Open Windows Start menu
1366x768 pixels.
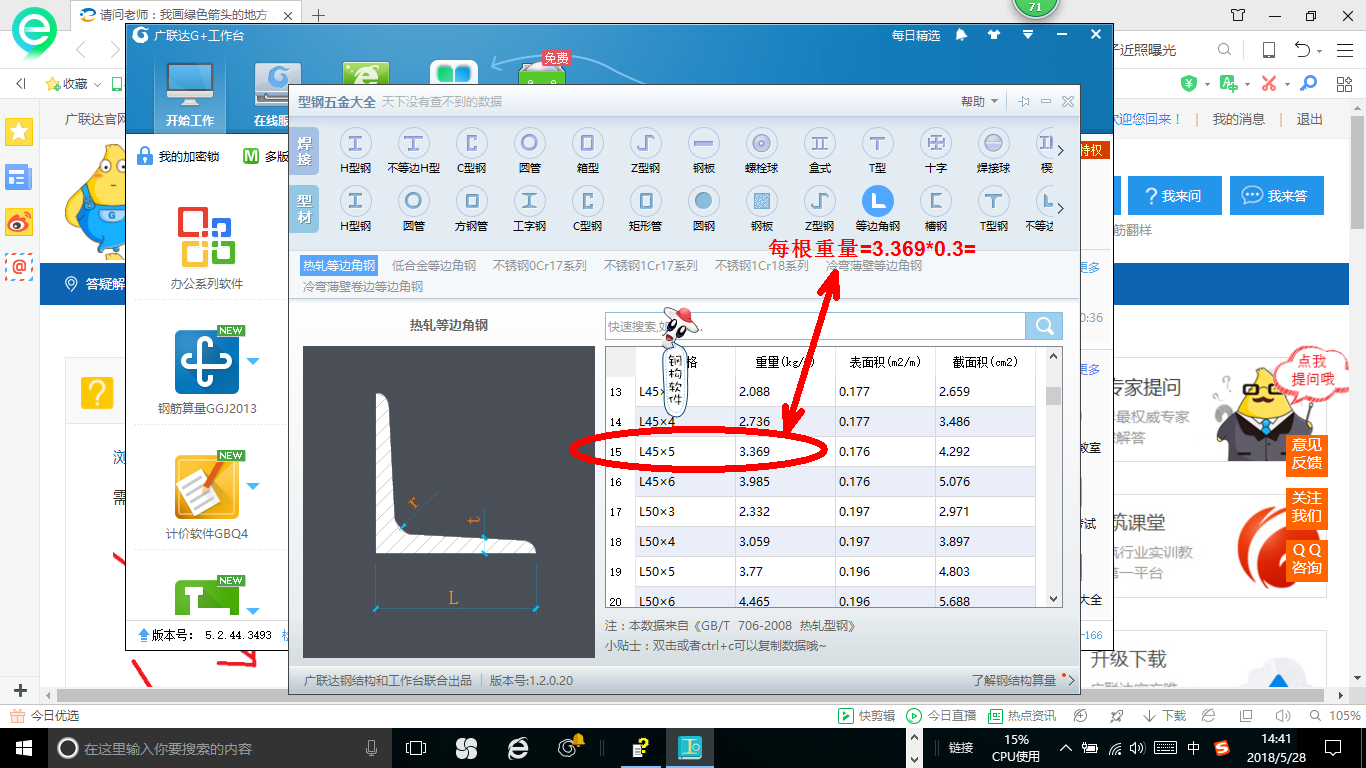pyautogui.click(x=22, y=748)
